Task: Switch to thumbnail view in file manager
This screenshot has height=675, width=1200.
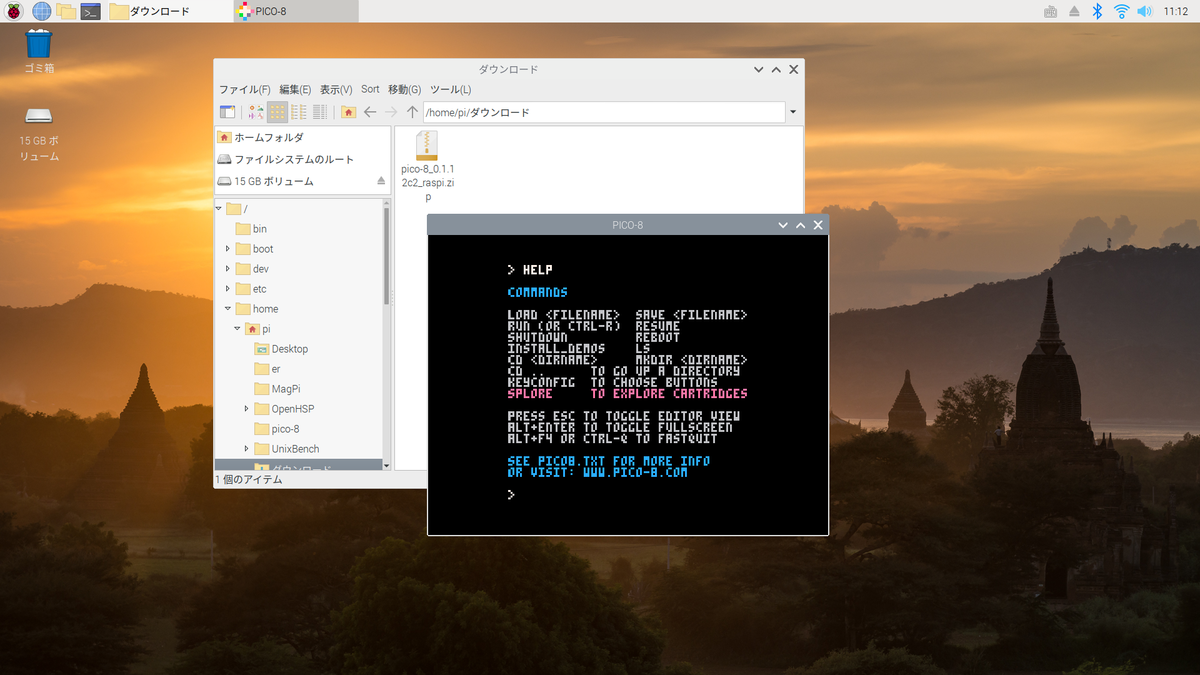Action: click(x=256, y=112)
